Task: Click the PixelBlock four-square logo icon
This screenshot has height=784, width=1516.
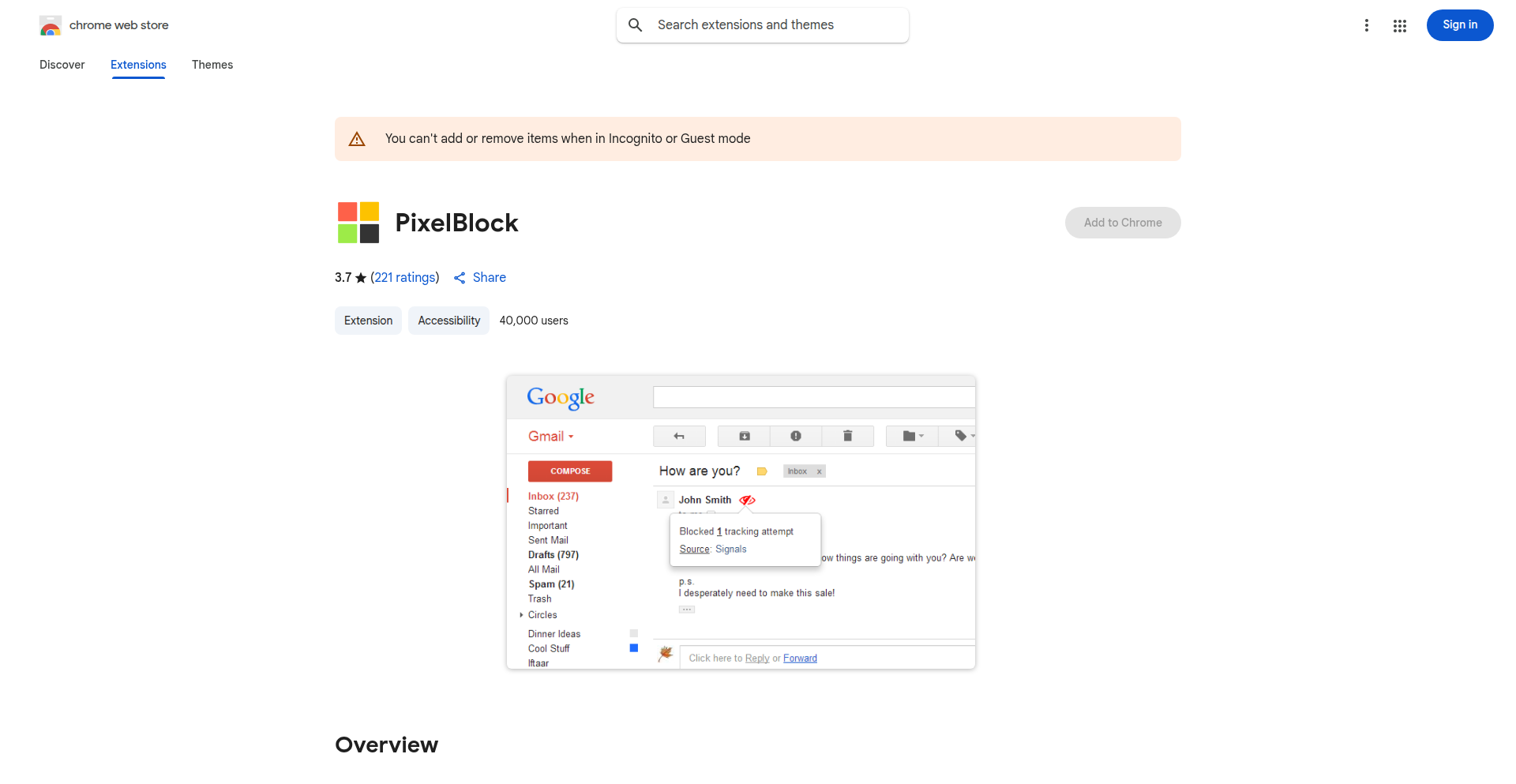Action: click(x=358, y=223)
